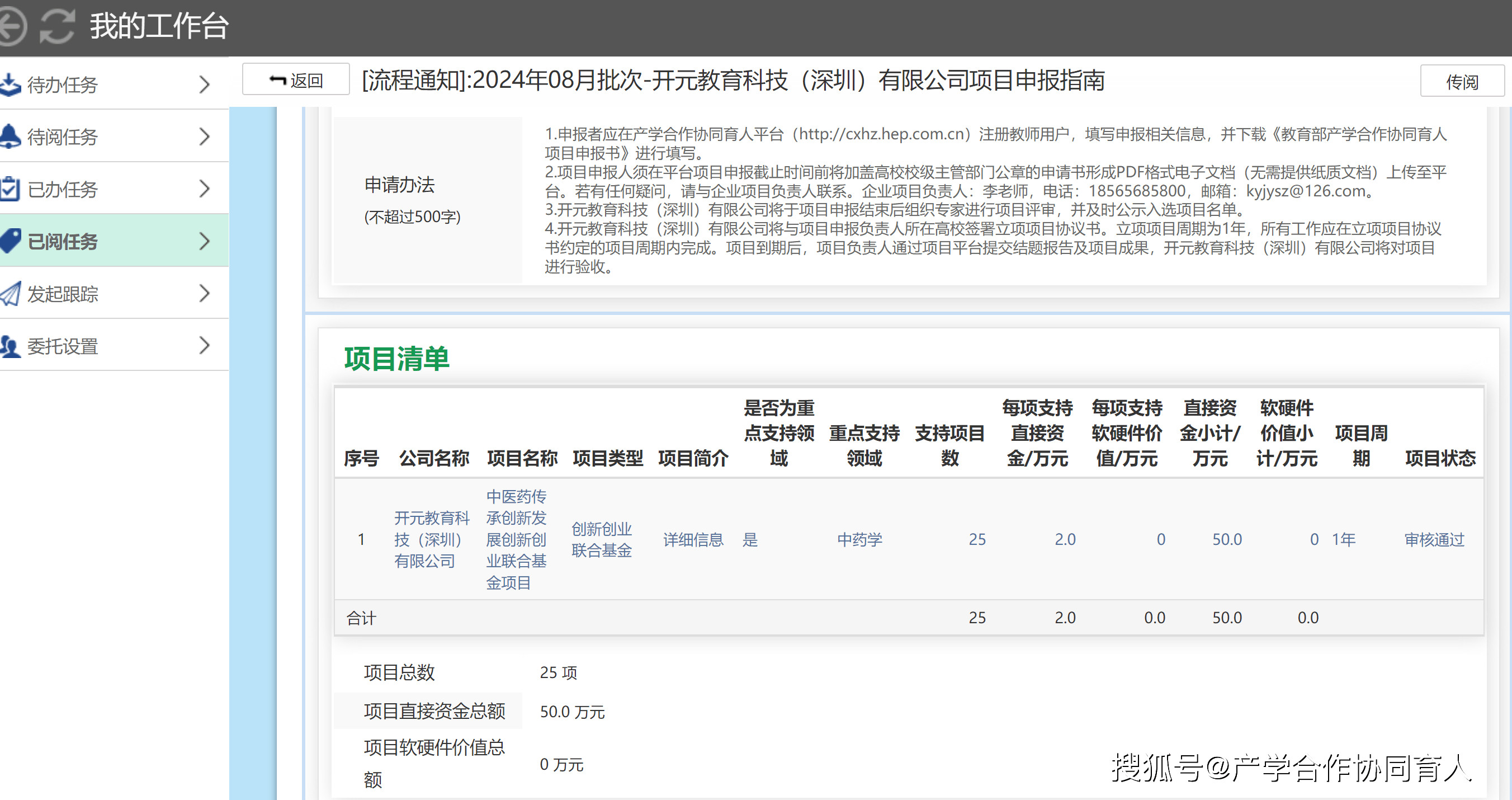
Task: Click the 50.0 direct funding subtotal in row 1
Action: 1227,539
